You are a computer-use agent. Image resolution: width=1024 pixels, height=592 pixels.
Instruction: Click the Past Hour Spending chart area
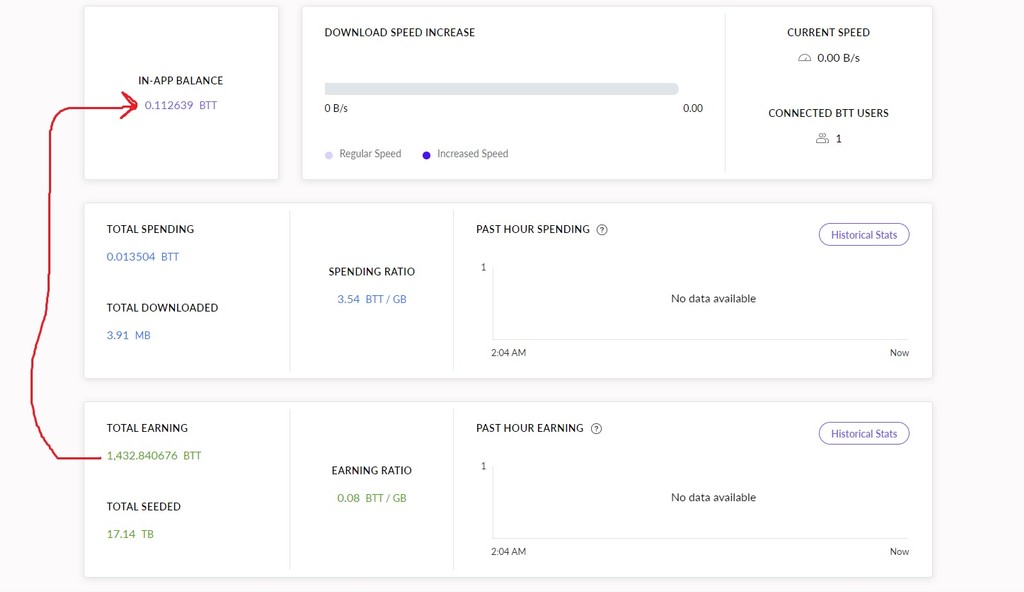[x=700, y=303]
